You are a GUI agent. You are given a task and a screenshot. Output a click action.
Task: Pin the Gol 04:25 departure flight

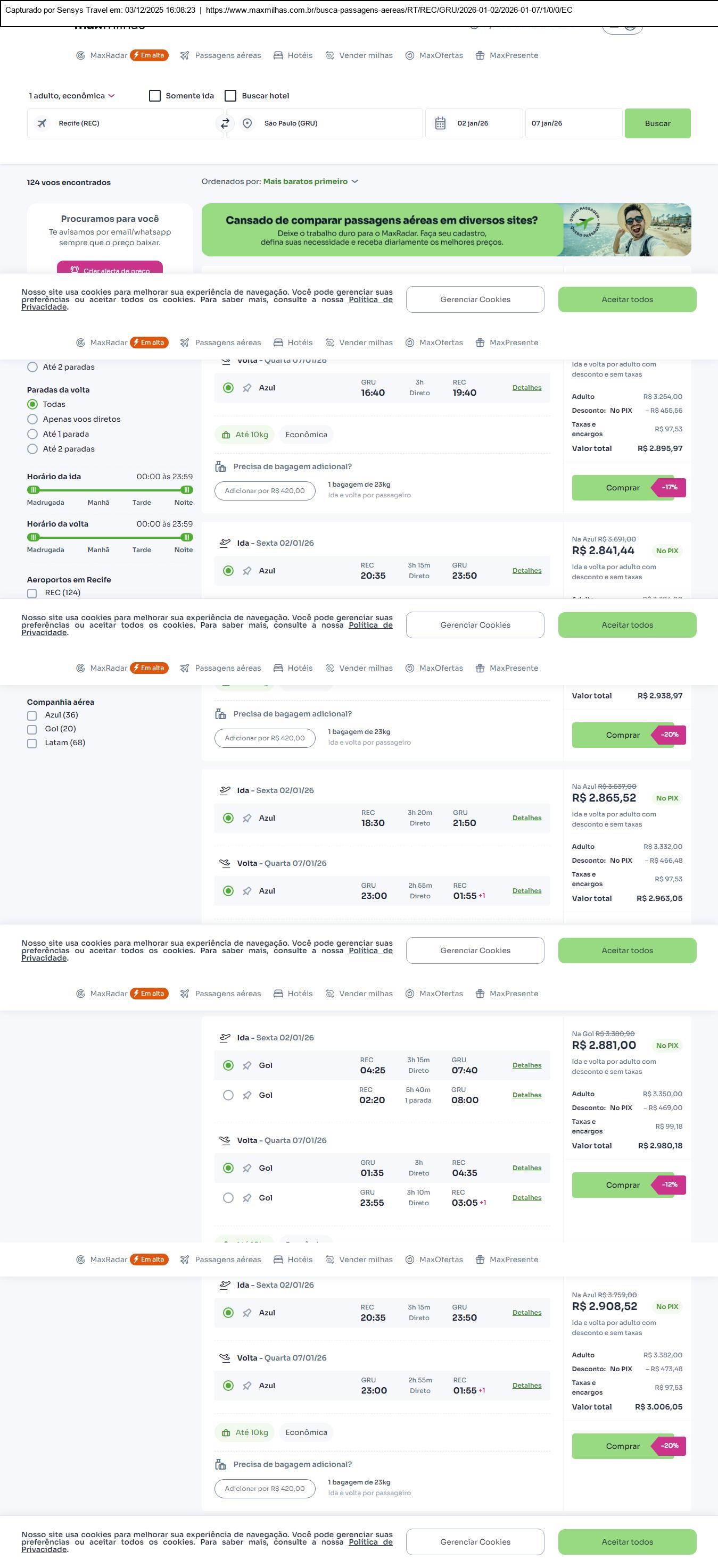click(x=246, y=1065)
